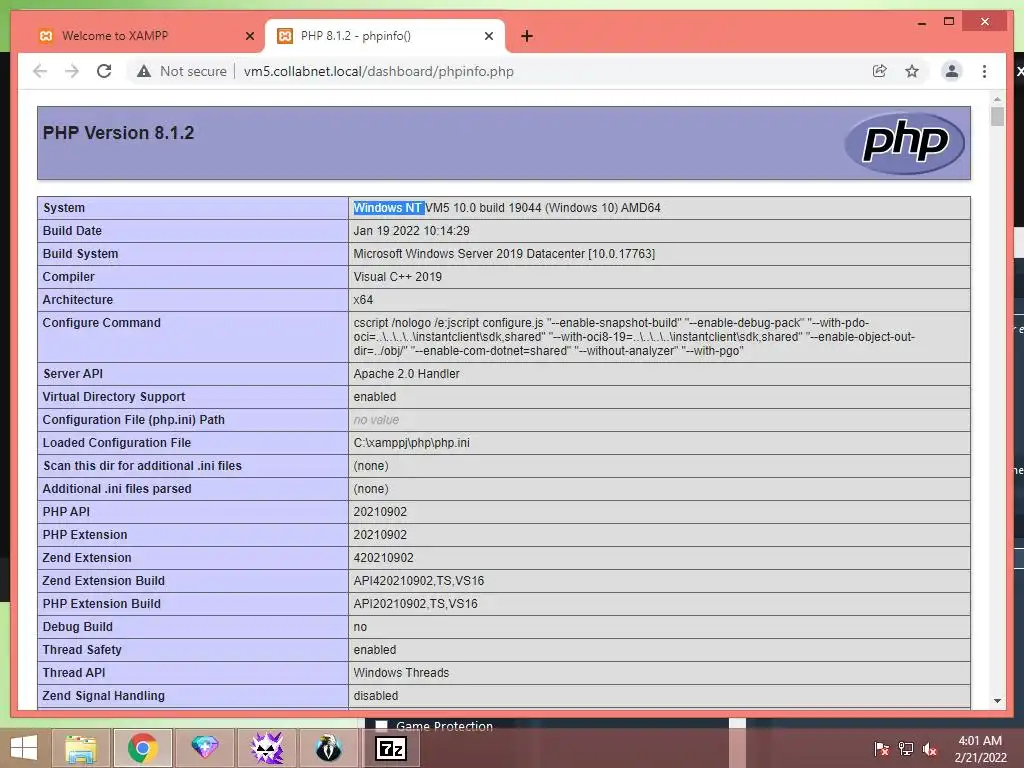This screenshot has width=1024, height=768.
Task: Open the Chrome profile avatar
Action: 952,71
